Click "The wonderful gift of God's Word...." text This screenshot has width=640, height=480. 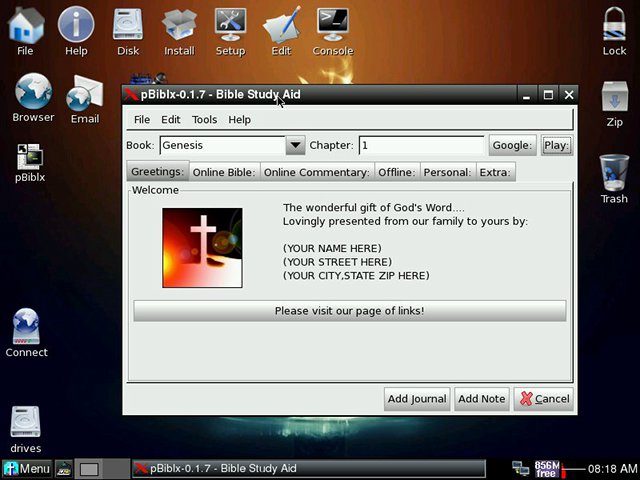pos(374,207)
